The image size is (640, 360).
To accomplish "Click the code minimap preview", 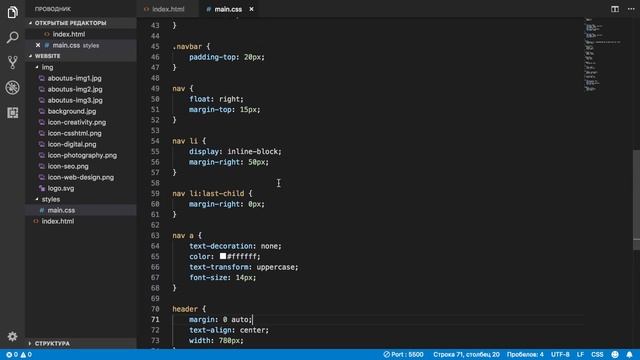I will coord(603,54).
